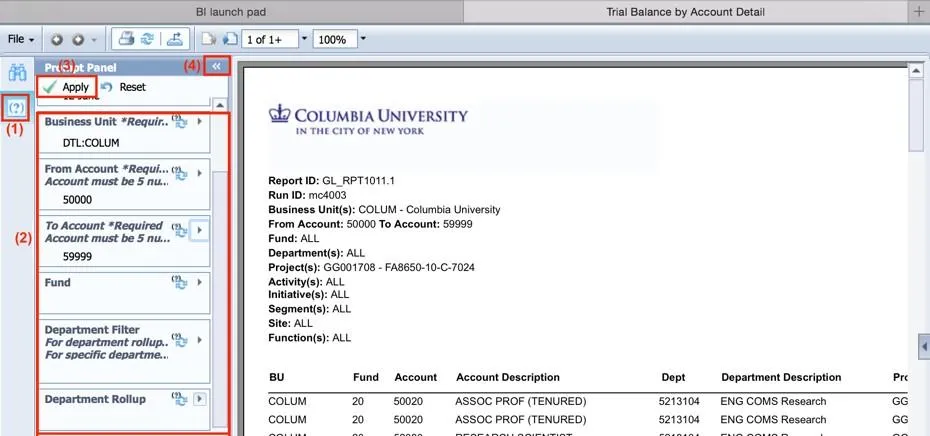Click the Department Filter prompt label
The width and height of the screenshot is (930, 436).
pyautogui.click(x=92, y=330)
